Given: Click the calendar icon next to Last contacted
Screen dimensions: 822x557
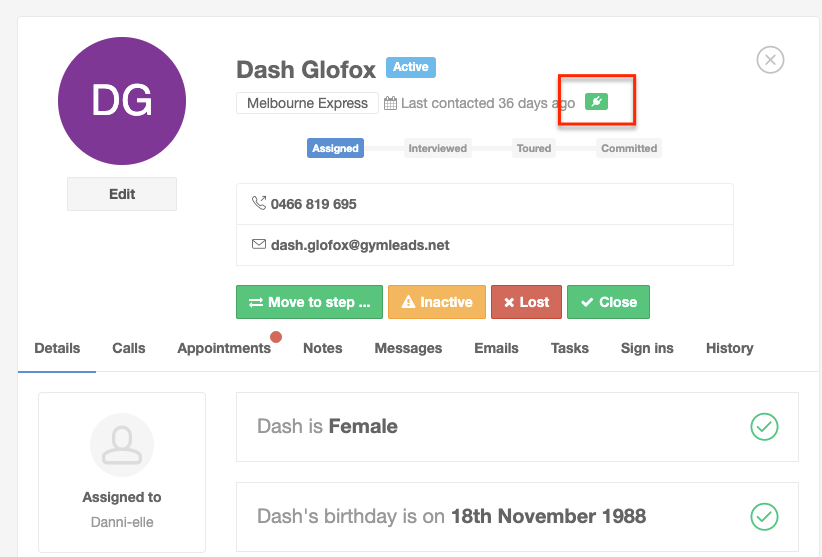Looking at the screenshot, I should coord(391,103).
